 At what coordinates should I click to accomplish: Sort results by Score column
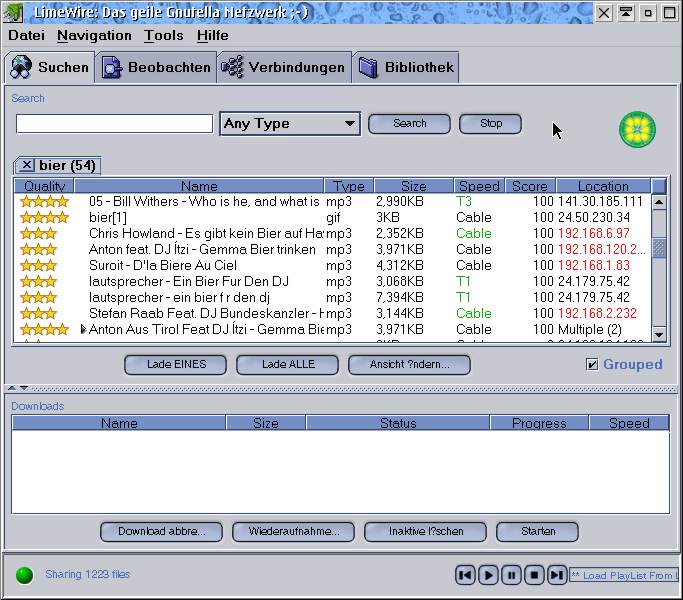[x=530, y=186]
